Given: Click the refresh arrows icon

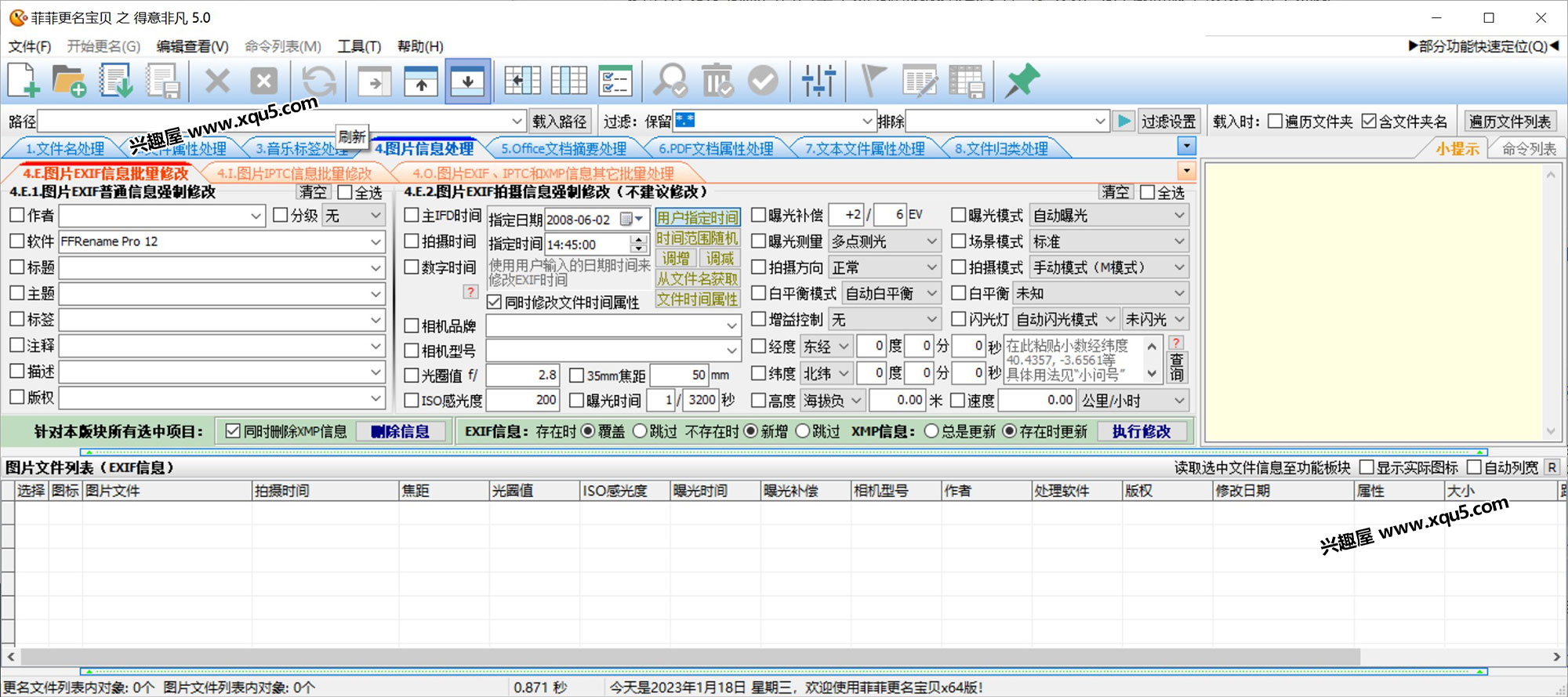Looking at the screenshot, I should tap(319, 81).
